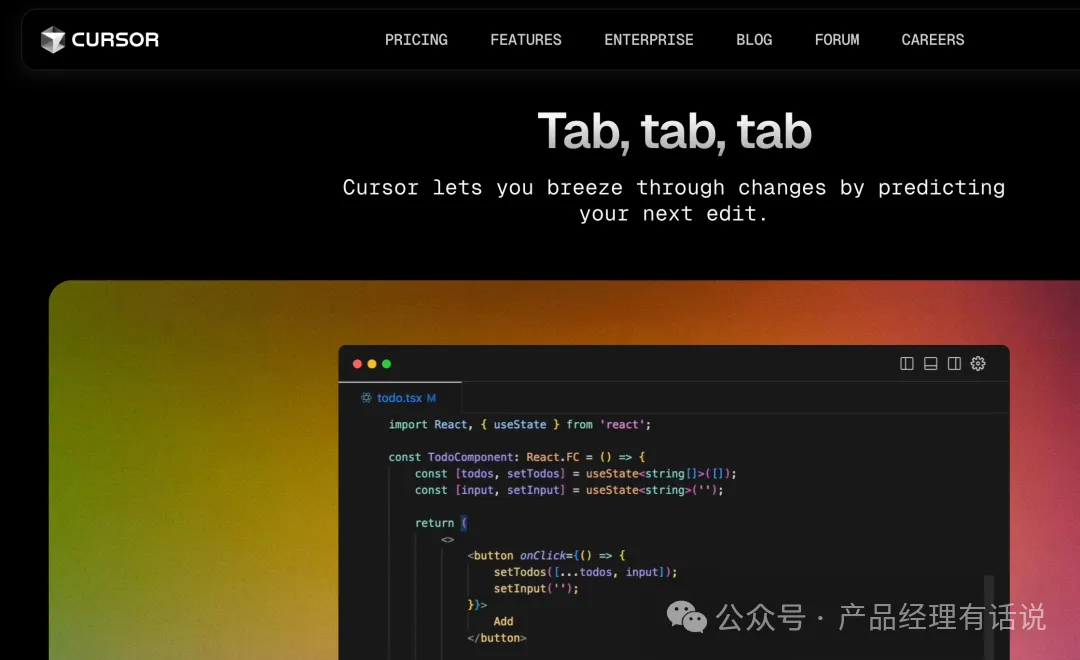Open the Blog link
Screen dimensions: 1080x660
pos(754,40)
